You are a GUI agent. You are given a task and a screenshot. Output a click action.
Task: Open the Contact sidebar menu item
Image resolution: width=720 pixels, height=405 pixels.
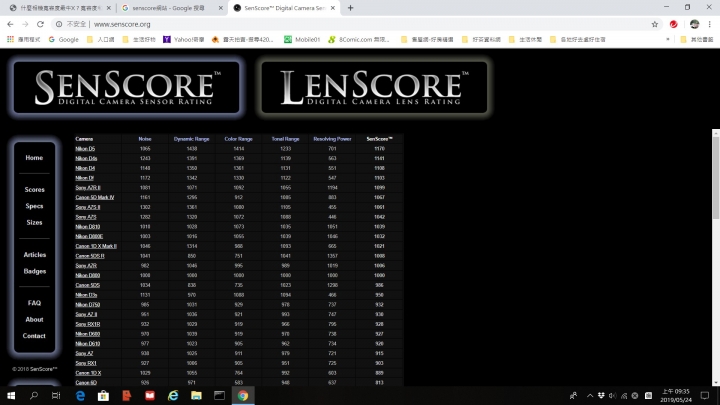tap(34, 336)
